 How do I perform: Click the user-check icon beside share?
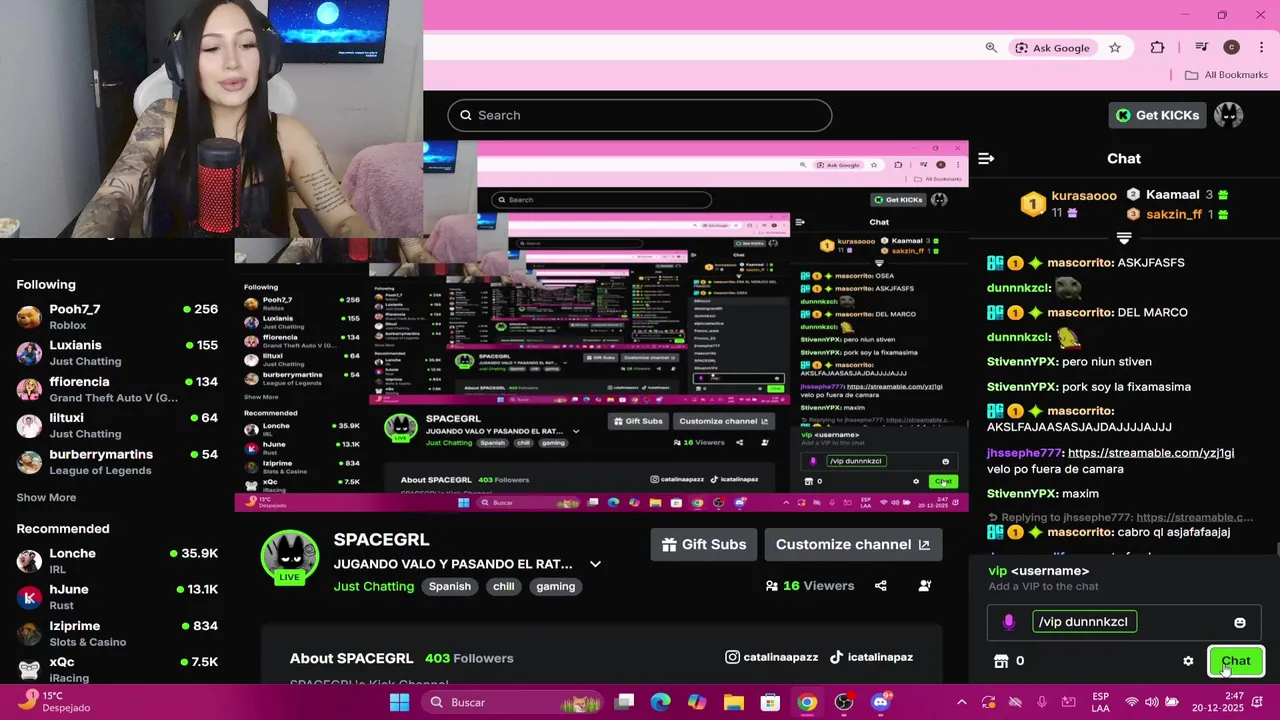925,586
